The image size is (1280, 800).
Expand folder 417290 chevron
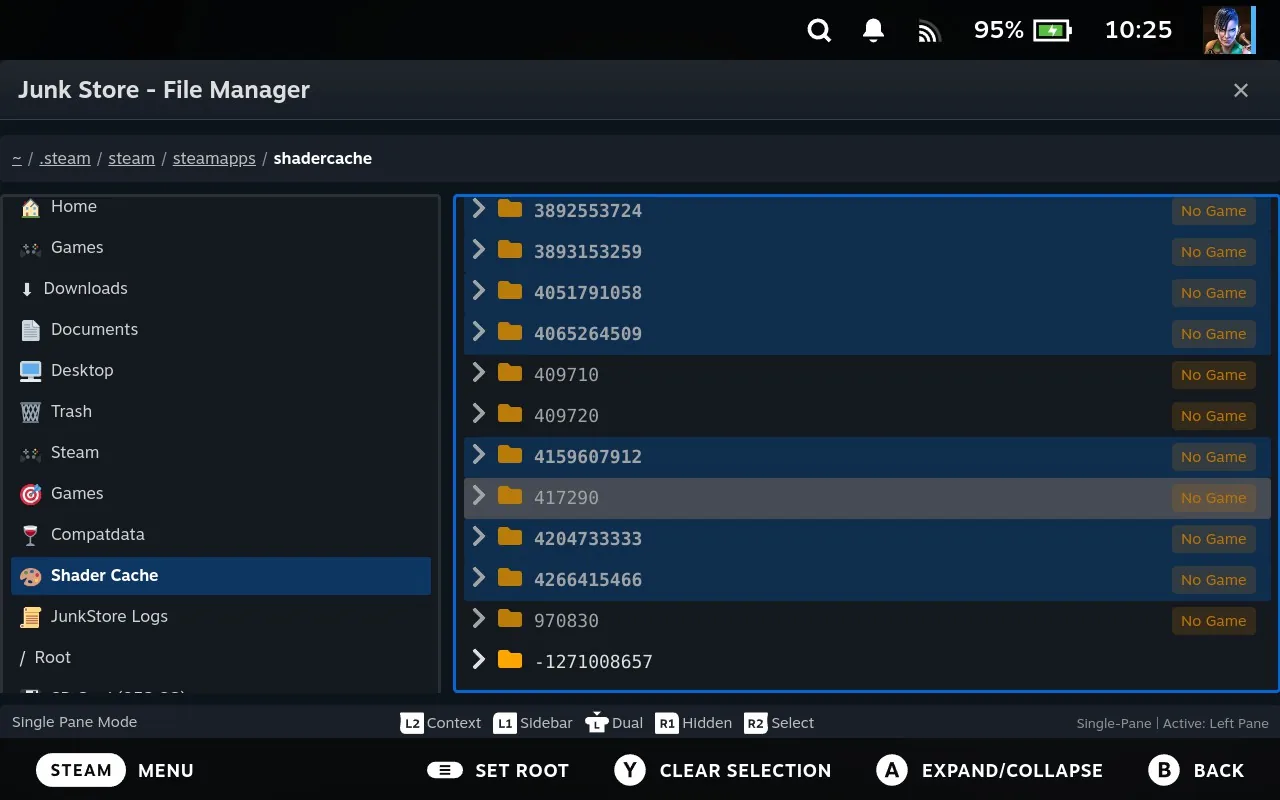[479, 495]
